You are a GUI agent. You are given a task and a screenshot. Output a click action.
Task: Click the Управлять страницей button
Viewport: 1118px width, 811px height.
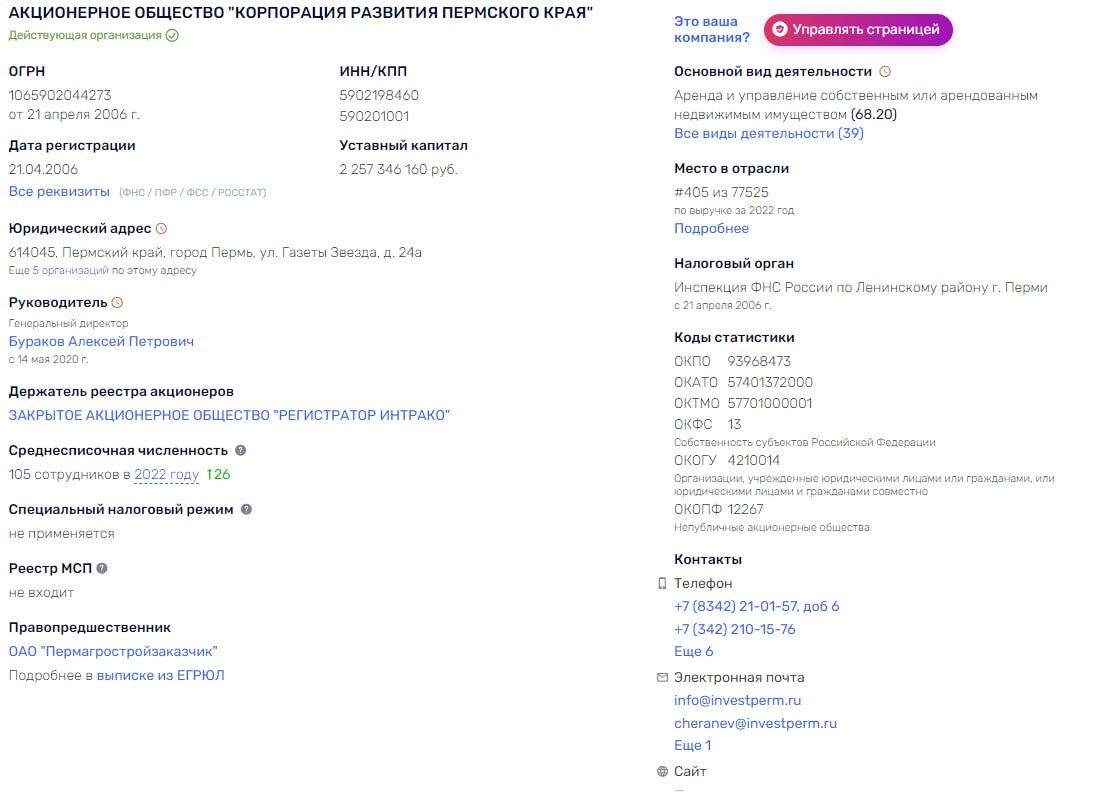click(x=858, y=29)
